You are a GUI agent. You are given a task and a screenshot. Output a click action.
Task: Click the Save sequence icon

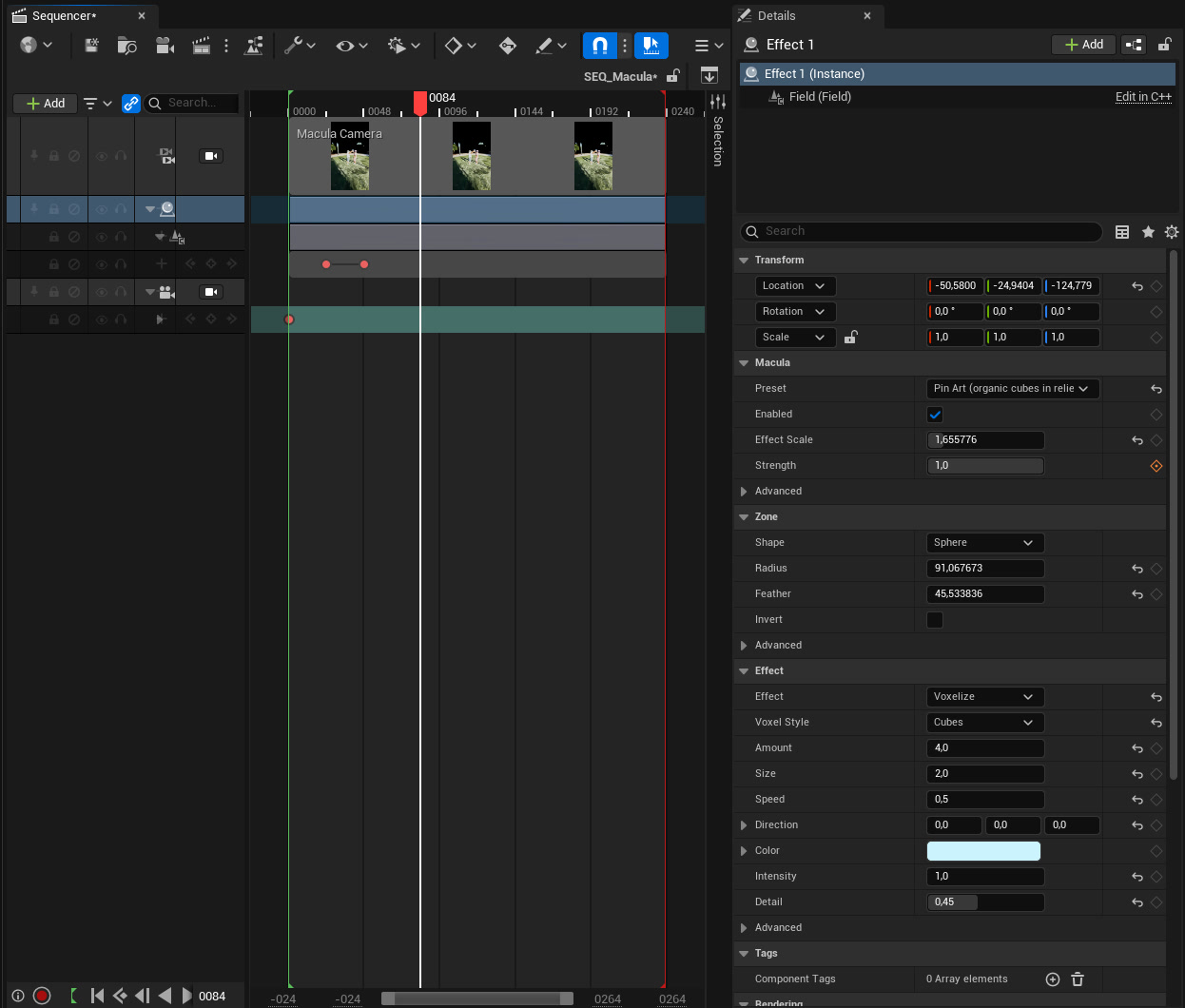click(x=91, y=45)
